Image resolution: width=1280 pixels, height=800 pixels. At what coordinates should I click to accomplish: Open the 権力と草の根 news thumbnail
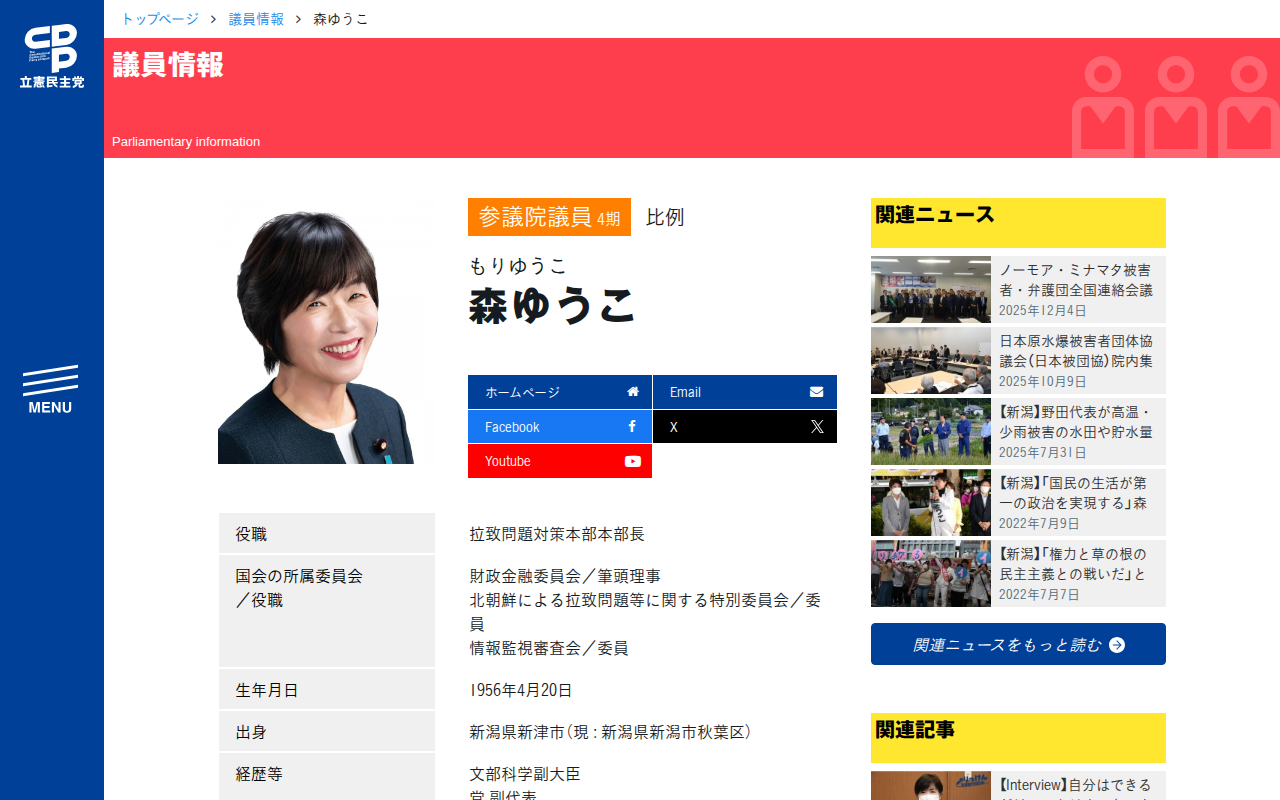[931, 573]
